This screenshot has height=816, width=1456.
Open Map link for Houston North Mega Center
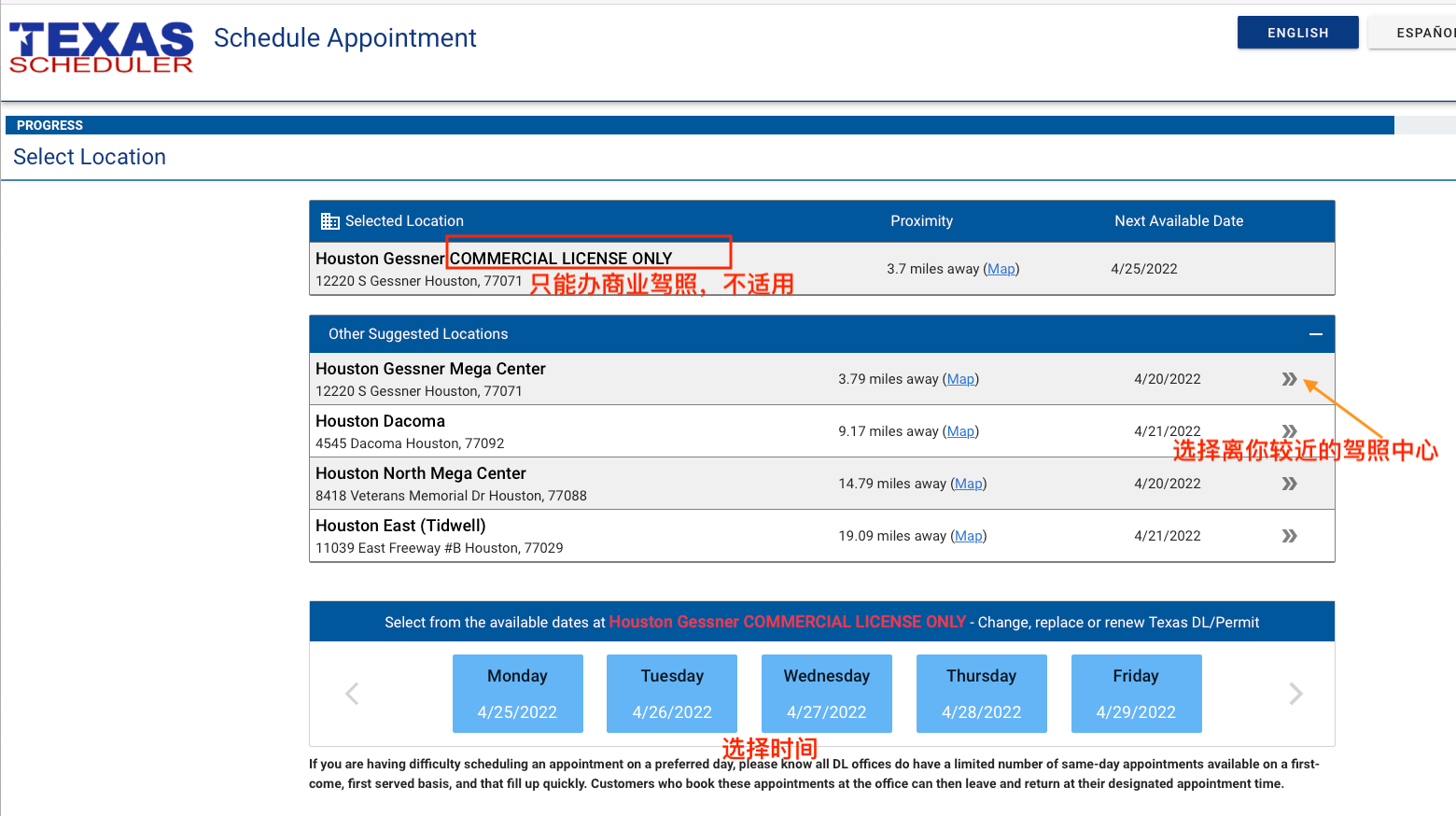pos(968,484)
